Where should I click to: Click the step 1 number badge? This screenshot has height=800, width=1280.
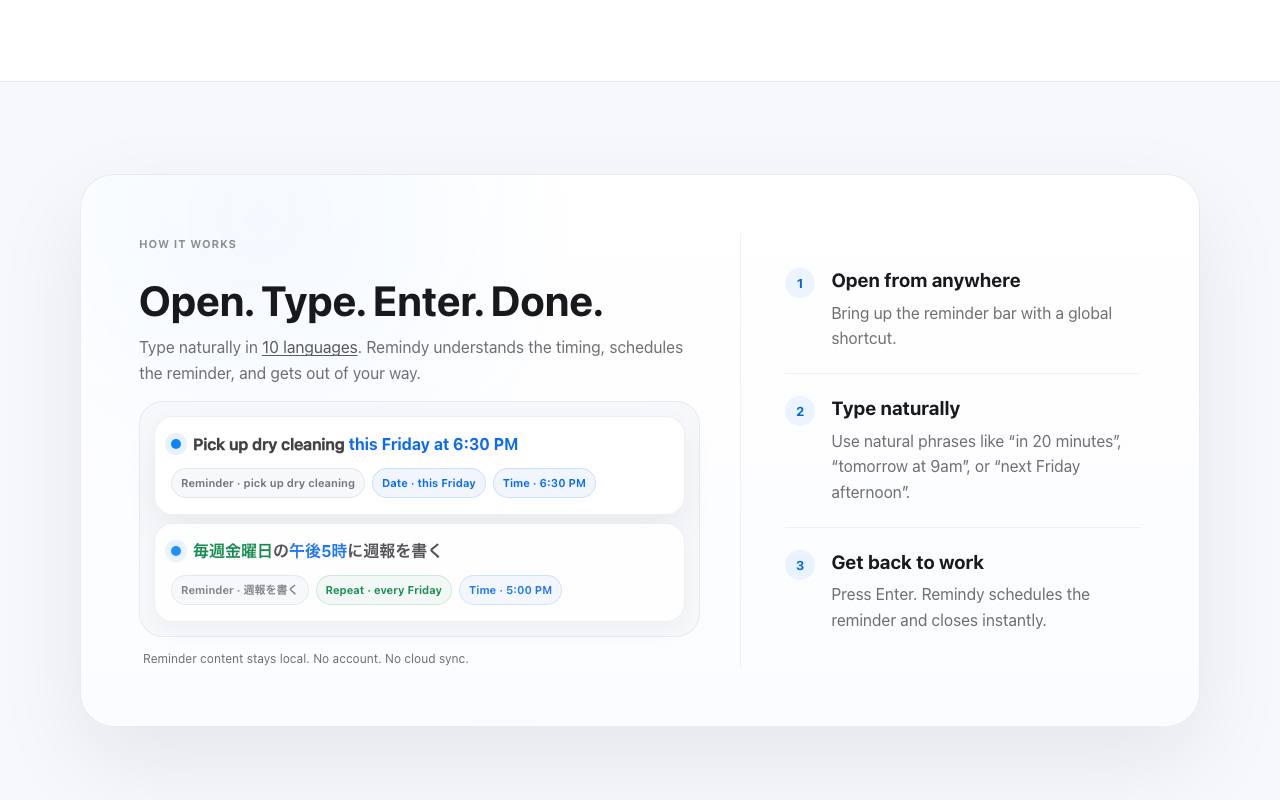click(800, 283)
